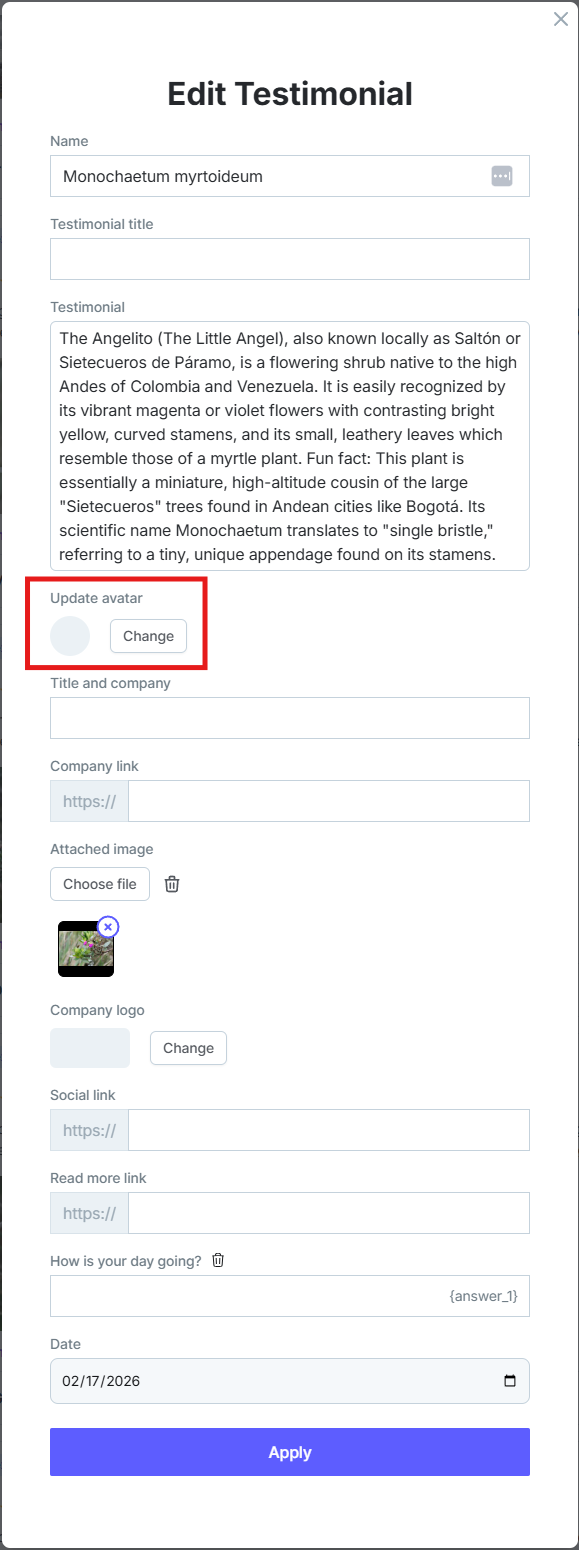The height and width of the screenshot is (1550, 579).
Task: Choose a file for attached image
Action: click(x=100, y=884)
